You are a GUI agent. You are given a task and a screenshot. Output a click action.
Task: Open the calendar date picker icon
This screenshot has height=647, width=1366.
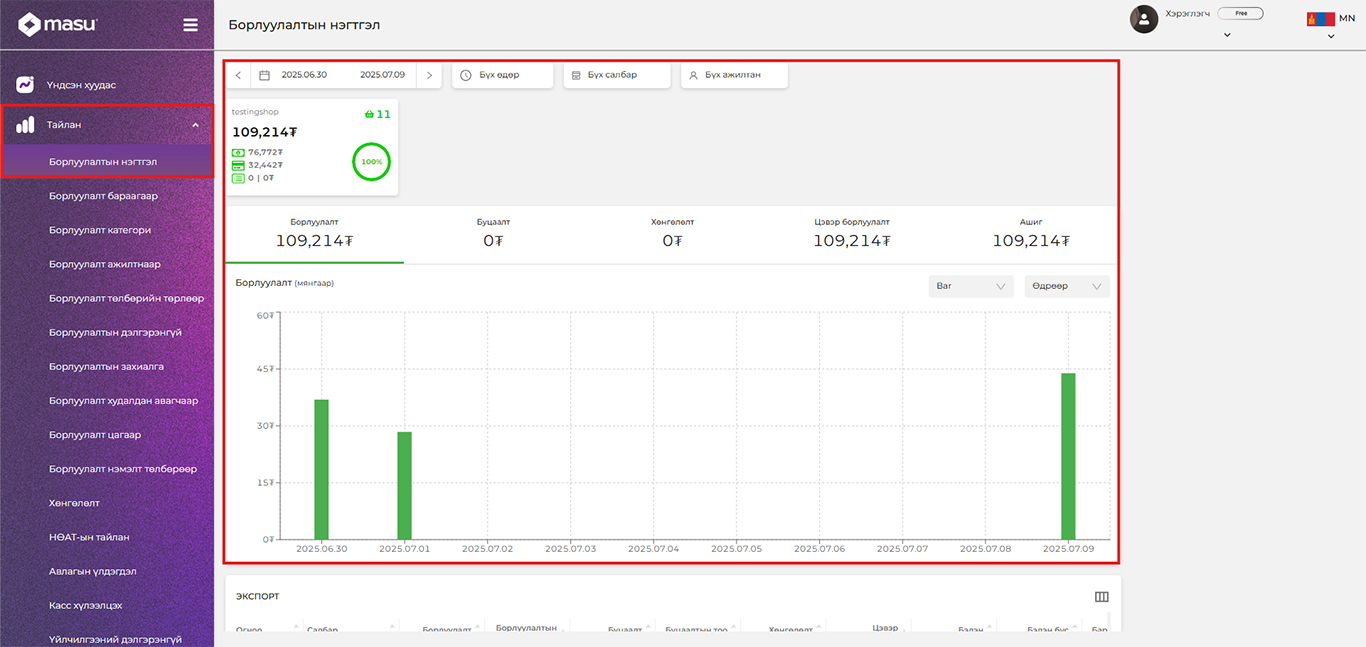265,75
